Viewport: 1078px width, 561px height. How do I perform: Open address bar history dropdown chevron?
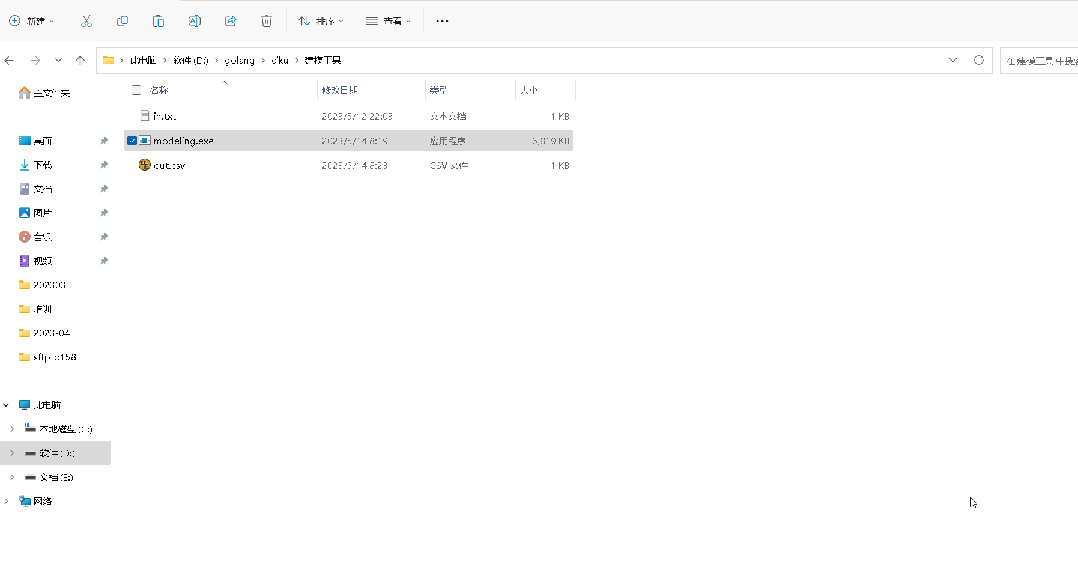[953, 60]
